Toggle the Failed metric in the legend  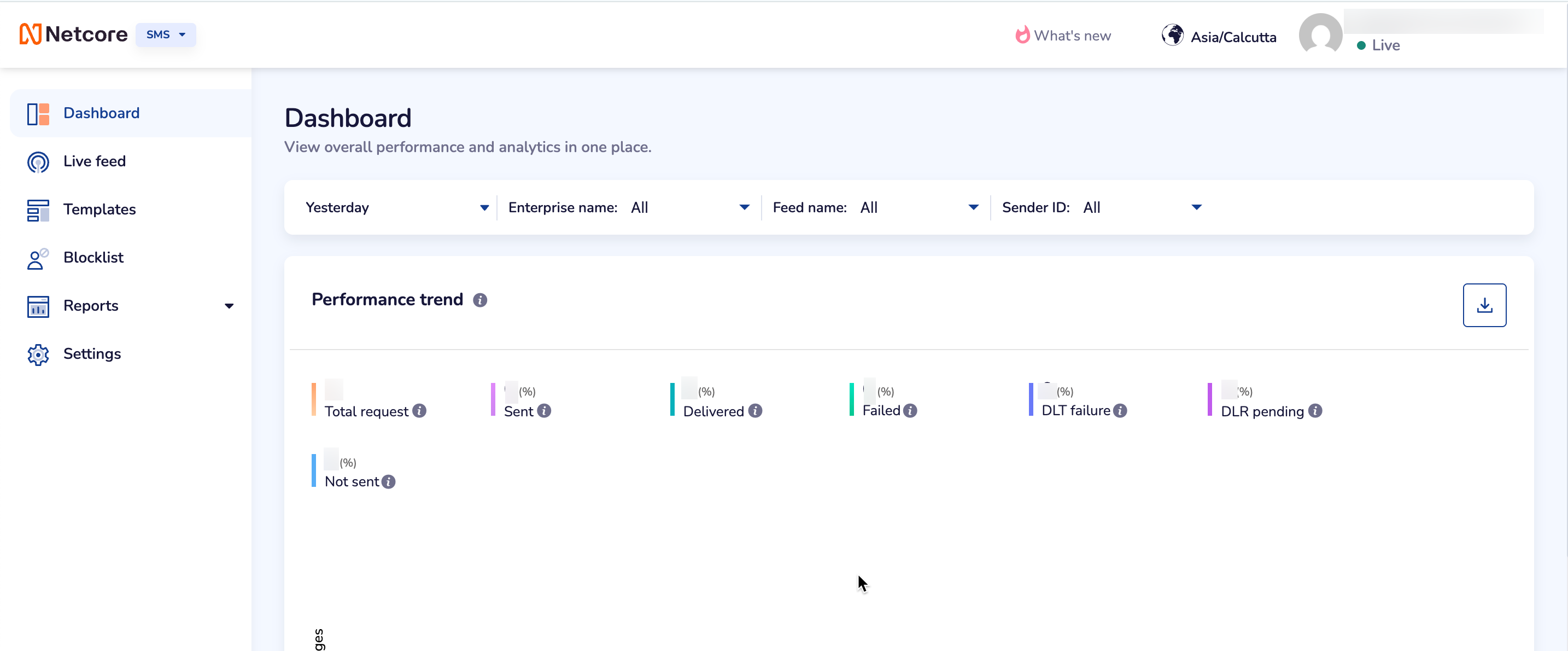pyautogui.click(x=881, y=410)
